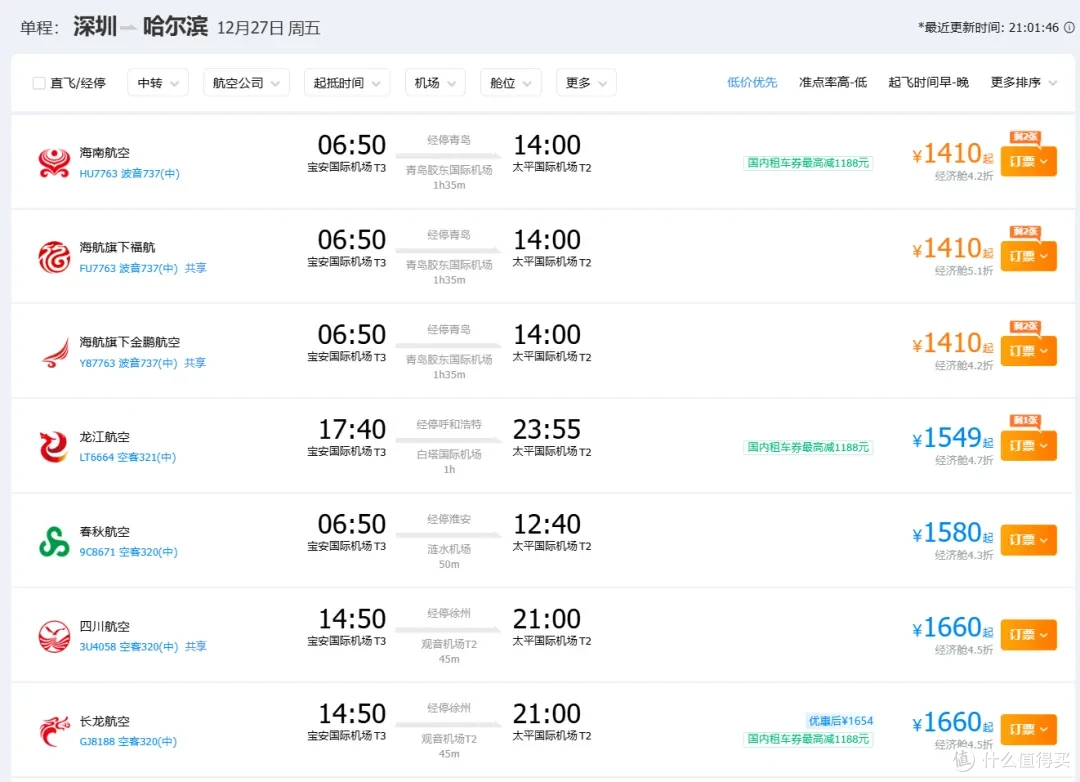
Task: Click the 龙江航空 airline logo icon
Action: pyautogui.click(x=54, y=446)
